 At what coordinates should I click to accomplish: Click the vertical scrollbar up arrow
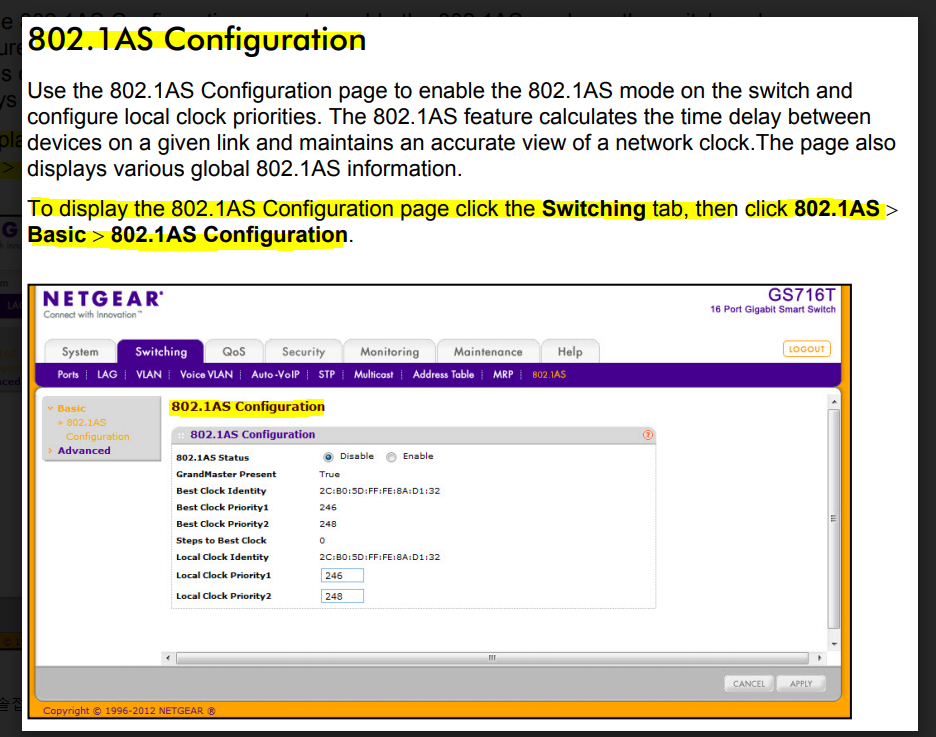point(834,402)
